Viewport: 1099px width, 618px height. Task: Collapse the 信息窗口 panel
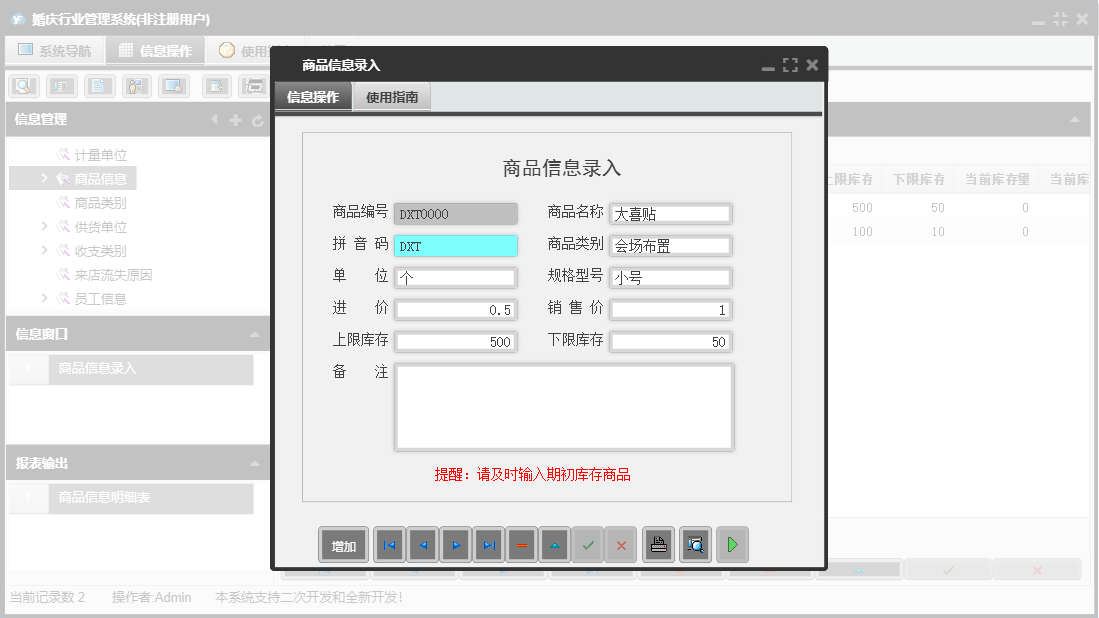255,334
